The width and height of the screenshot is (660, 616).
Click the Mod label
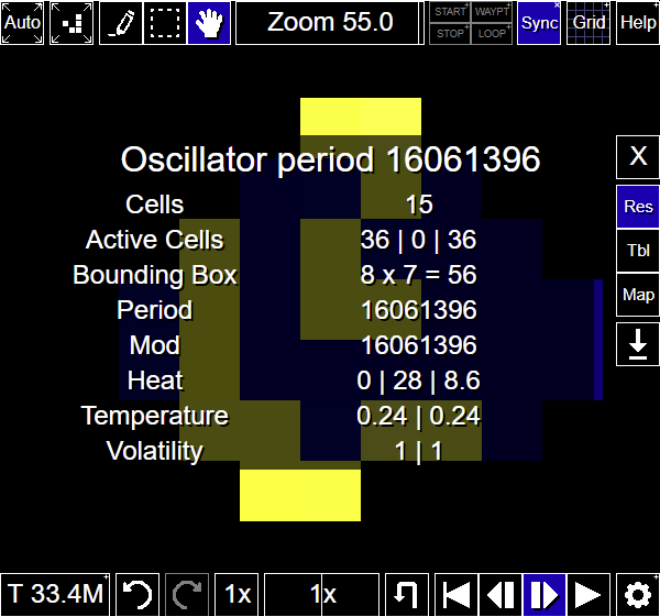(x=154, y=346)
